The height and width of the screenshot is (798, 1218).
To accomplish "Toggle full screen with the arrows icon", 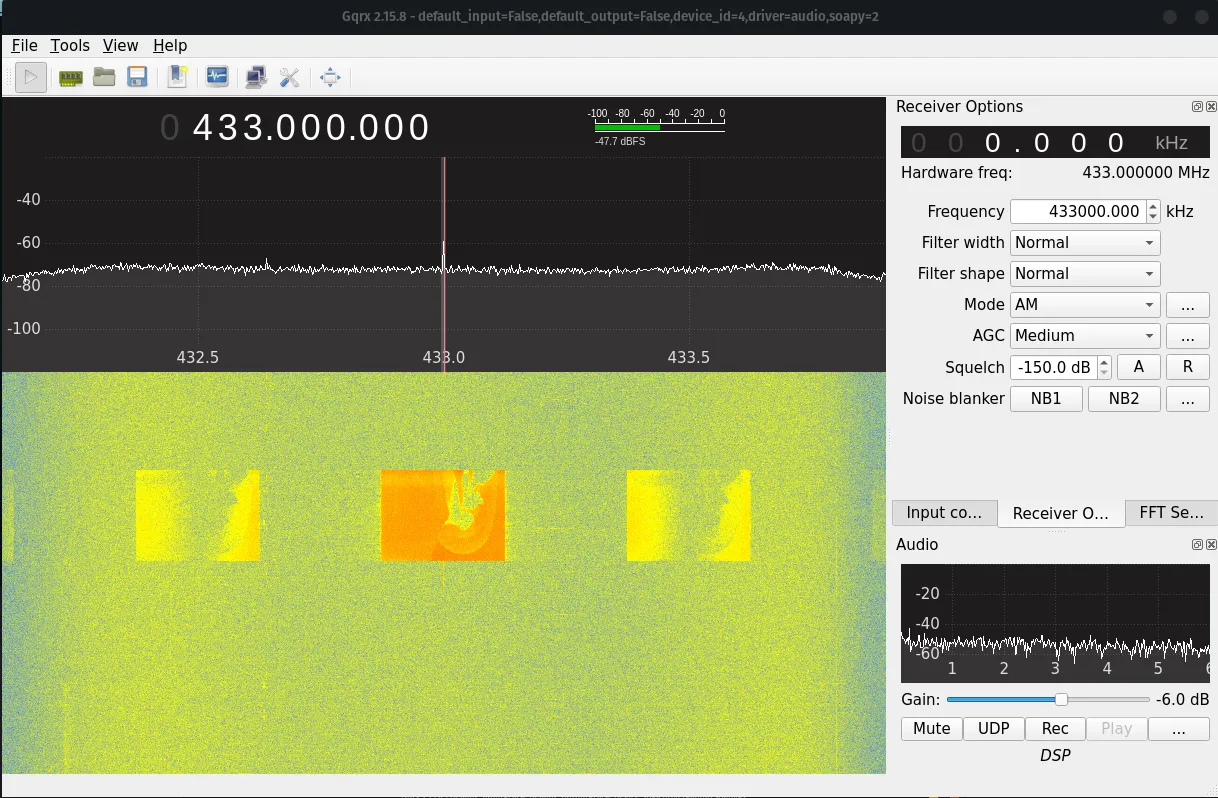I will pyautogui.click(x=330, y=77).
